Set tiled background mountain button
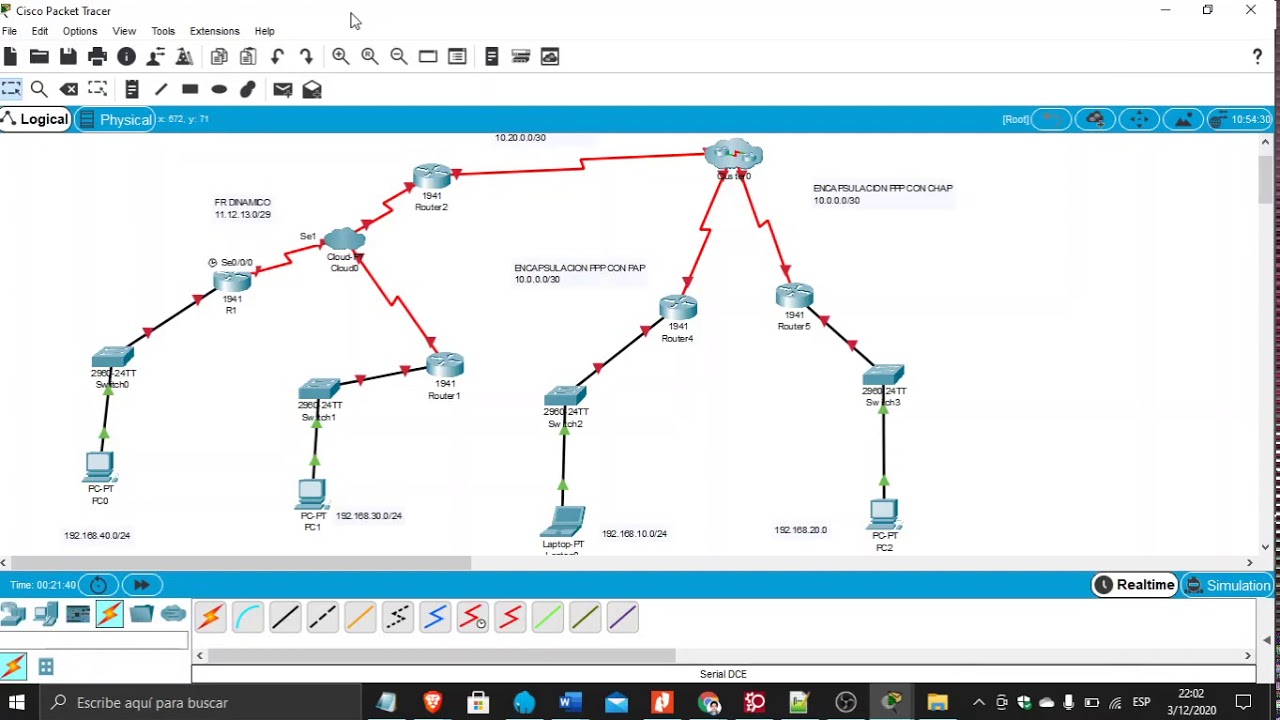This screenshot has width=1280, height=720. (x=1183, y=119)
